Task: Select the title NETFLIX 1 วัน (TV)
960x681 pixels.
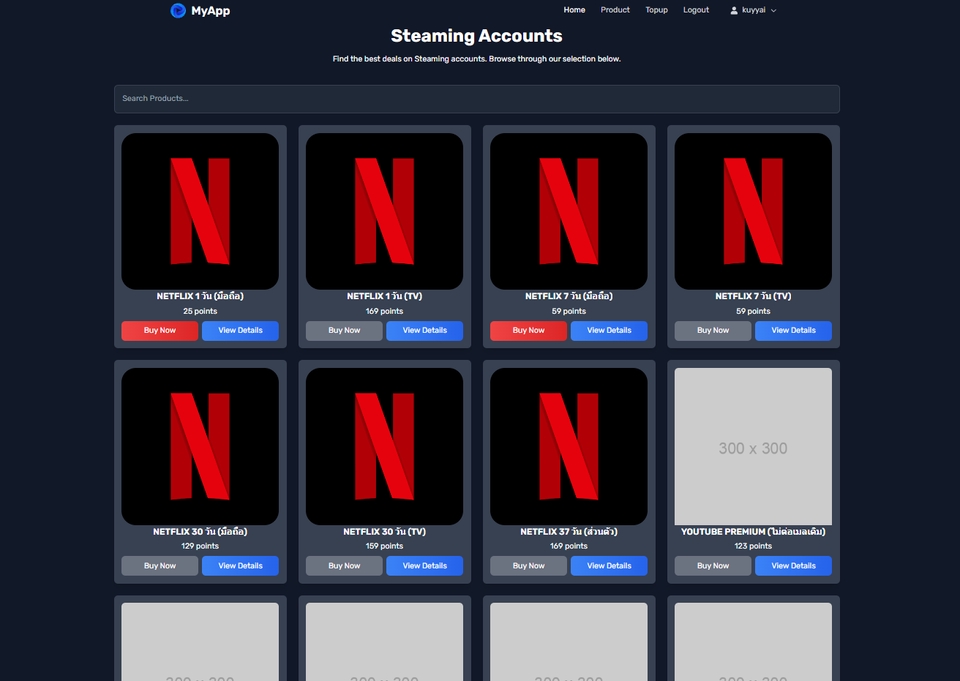Action: [384, 296]
